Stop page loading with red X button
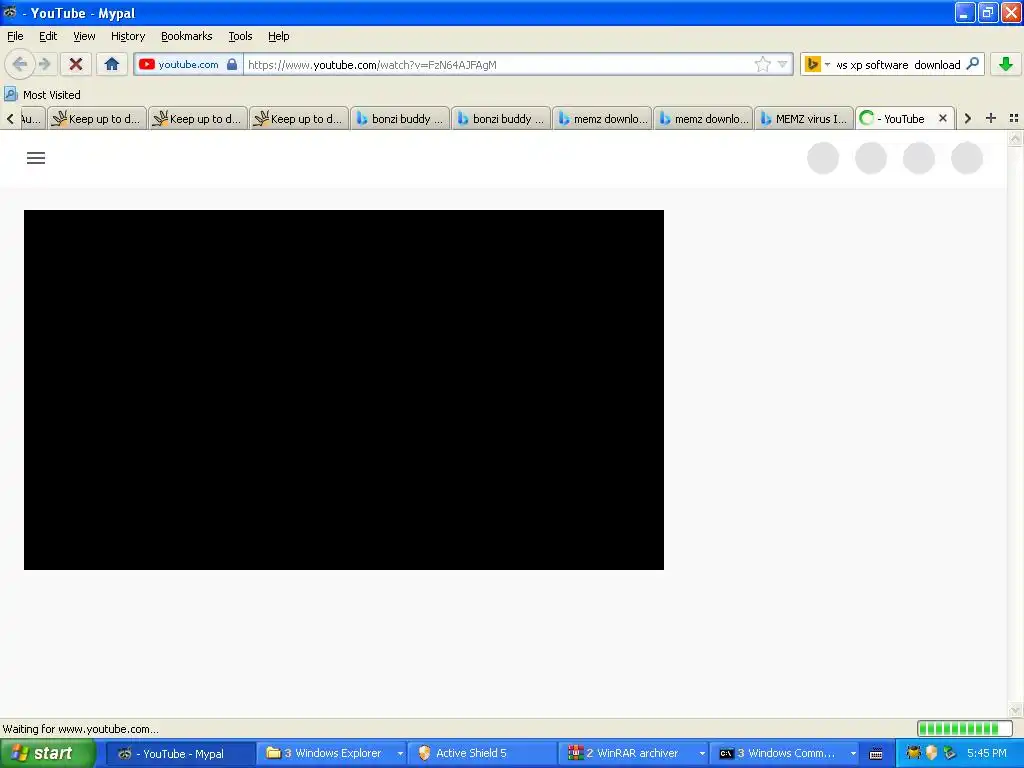 (75, 64)
